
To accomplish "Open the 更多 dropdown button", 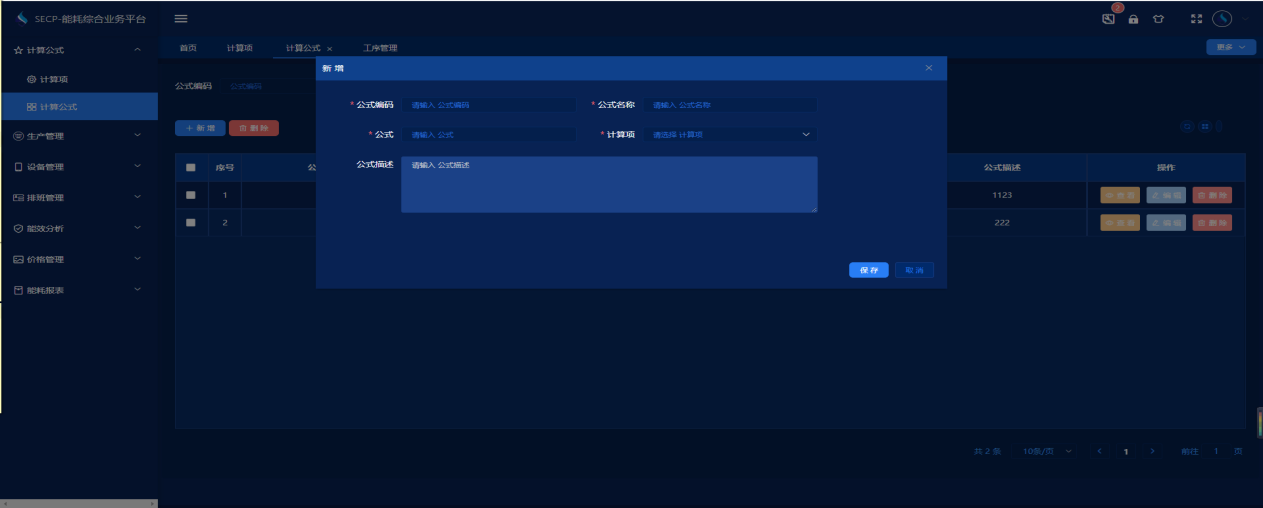I will pyautogui.click(x=1230, y=47).
